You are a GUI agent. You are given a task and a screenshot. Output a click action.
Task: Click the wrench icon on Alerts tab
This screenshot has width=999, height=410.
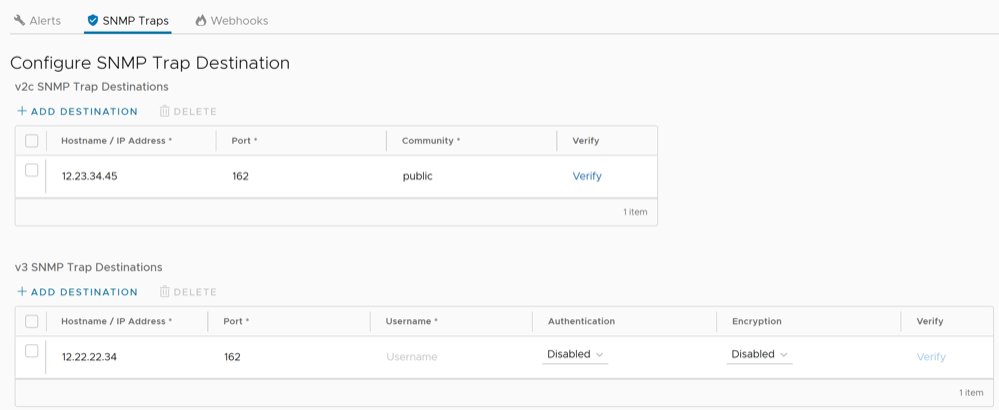(x=19, y=20)
